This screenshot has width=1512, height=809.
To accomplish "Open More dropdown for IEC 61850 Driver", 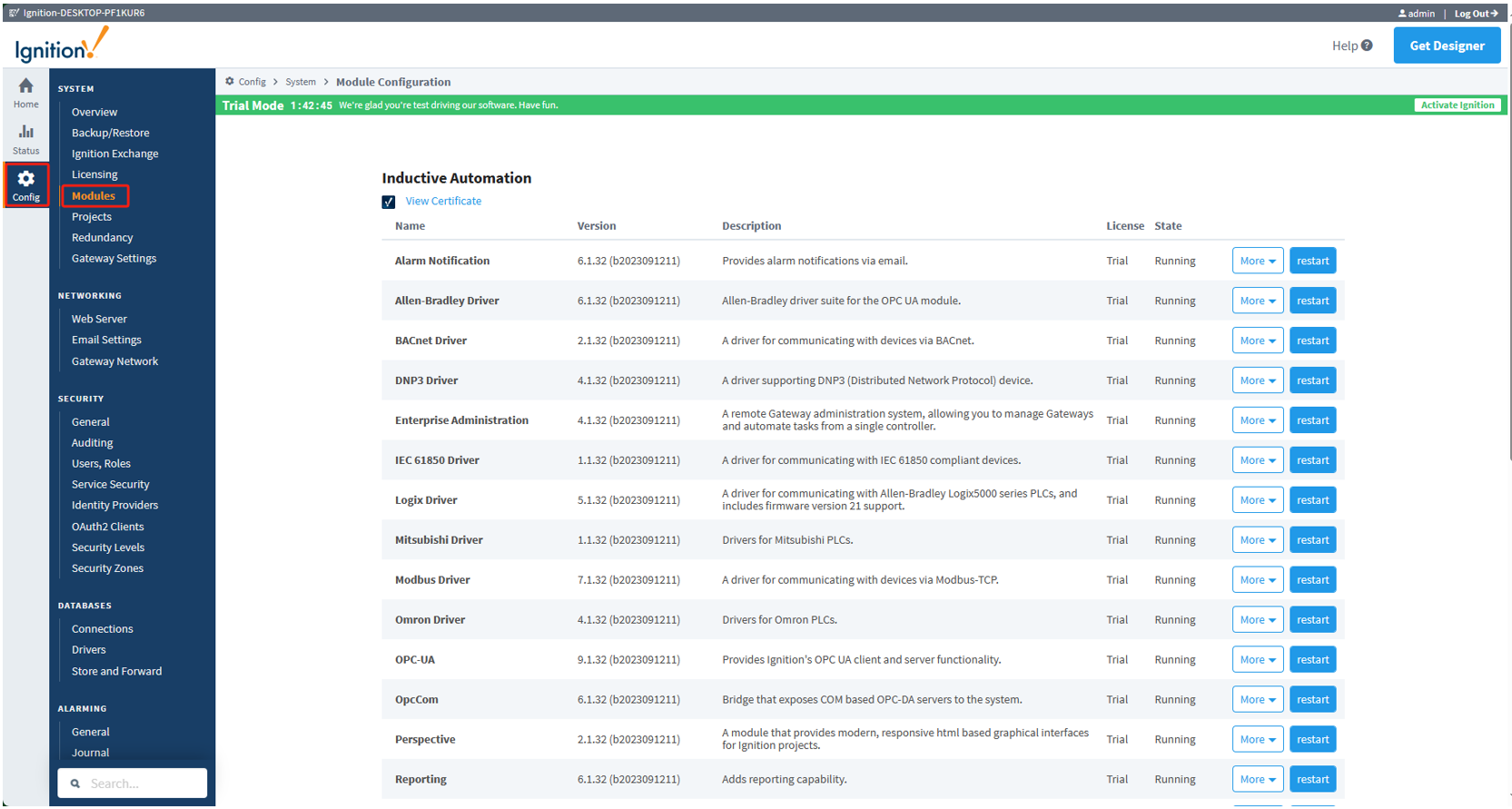I will 1258,461.
